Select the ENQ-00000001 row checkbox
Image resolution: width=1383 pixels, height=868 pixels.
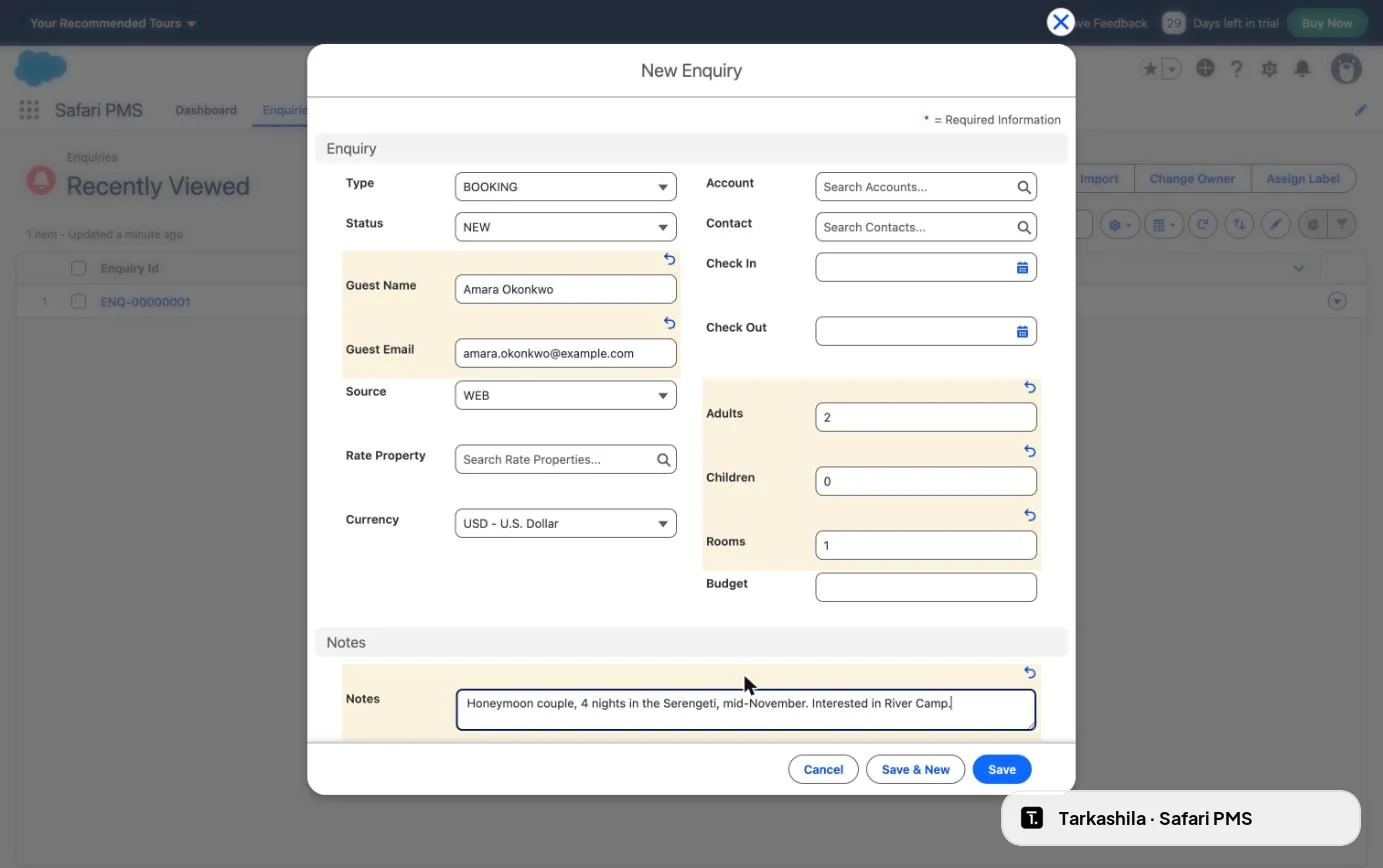coord(78,302)
